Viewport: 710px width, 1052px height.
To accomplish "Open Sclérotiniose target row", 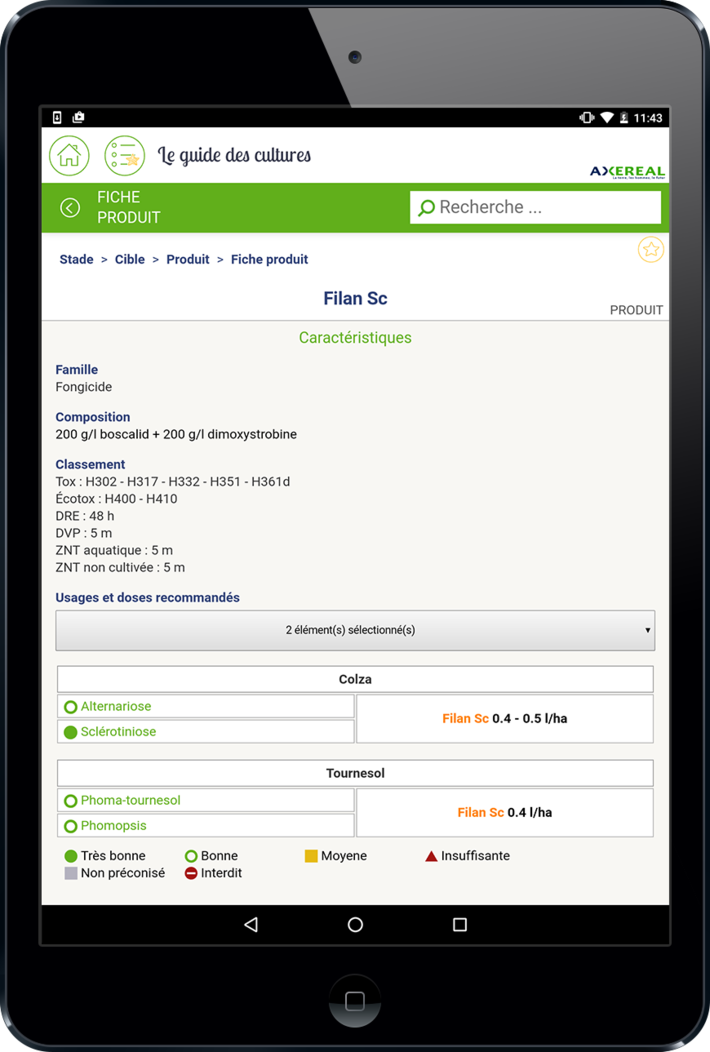I will click(206, 732).
